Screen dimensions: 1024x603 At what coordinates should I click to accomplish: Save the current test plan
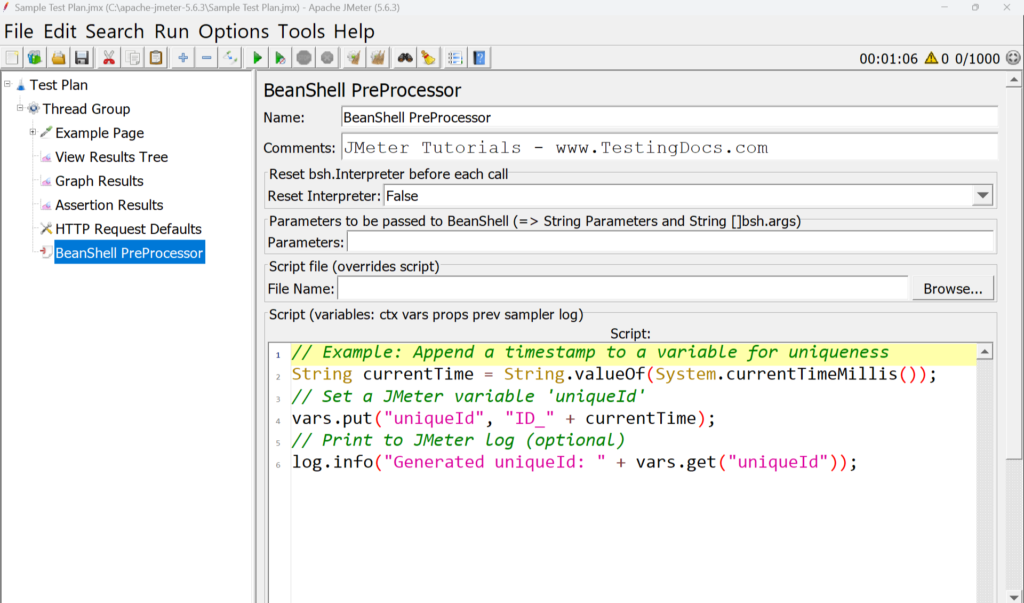point(81,57)
